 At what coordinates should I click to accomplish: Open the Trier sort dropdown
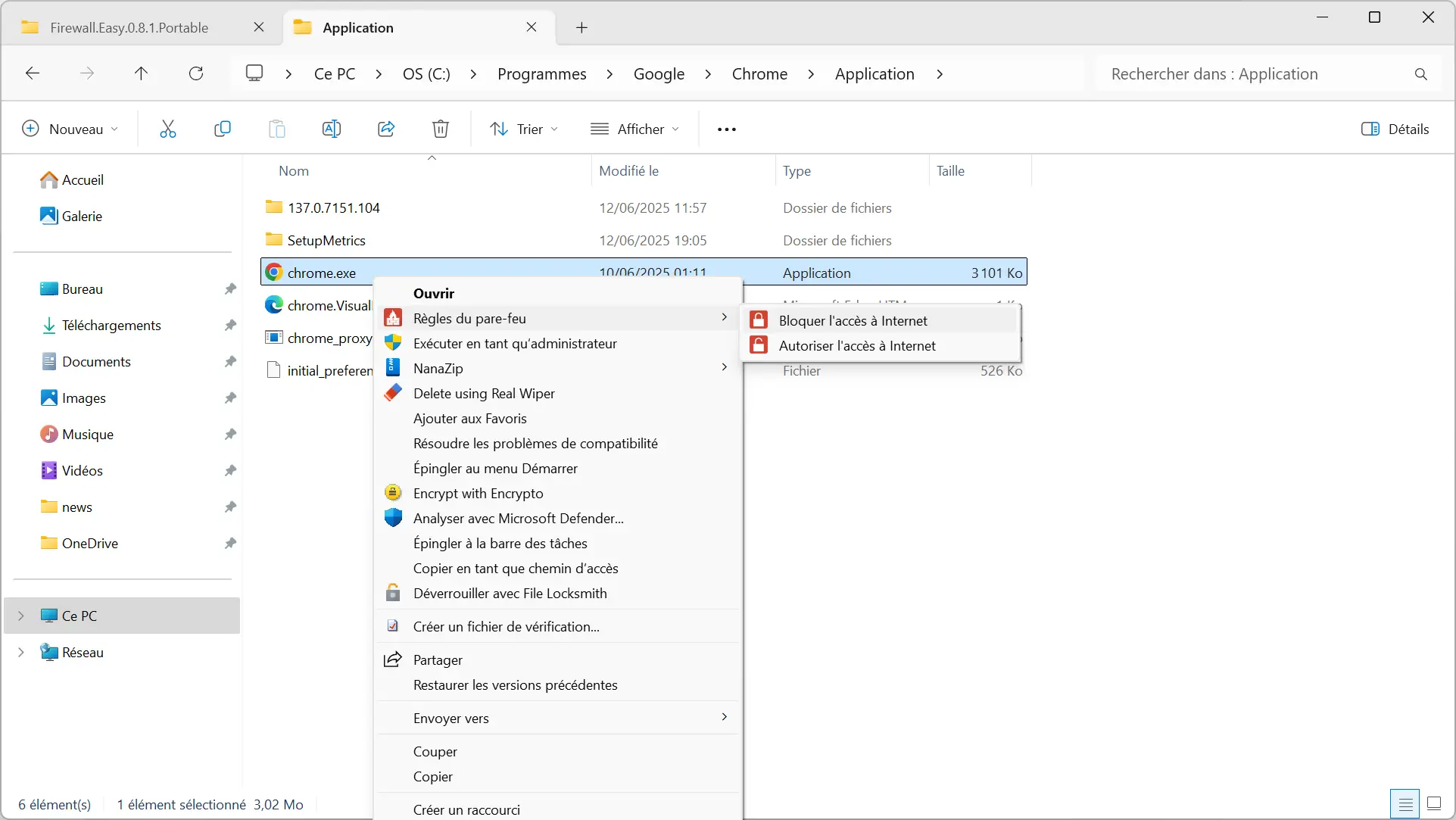tap(524, 129)
